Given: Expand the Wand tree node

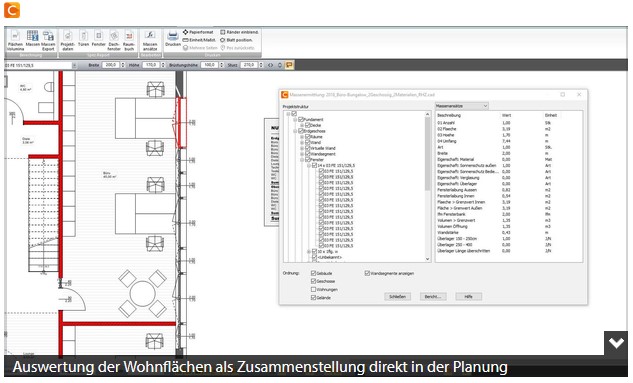Looking at the screenshot, I should pyautogui.click(x=302, y=142).
